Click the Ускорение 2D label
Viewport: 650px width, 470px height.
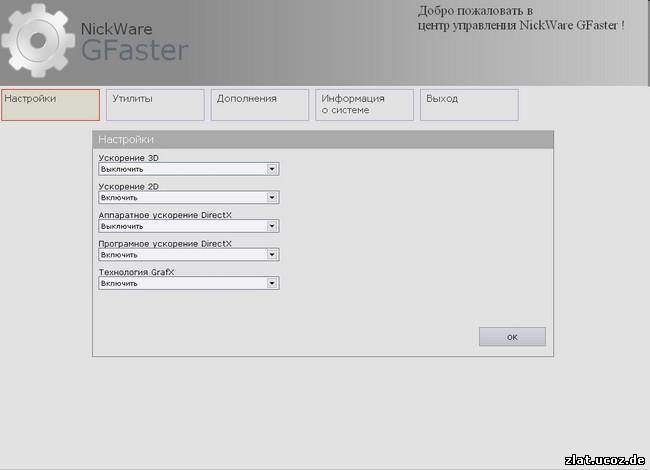click(129, 187)
